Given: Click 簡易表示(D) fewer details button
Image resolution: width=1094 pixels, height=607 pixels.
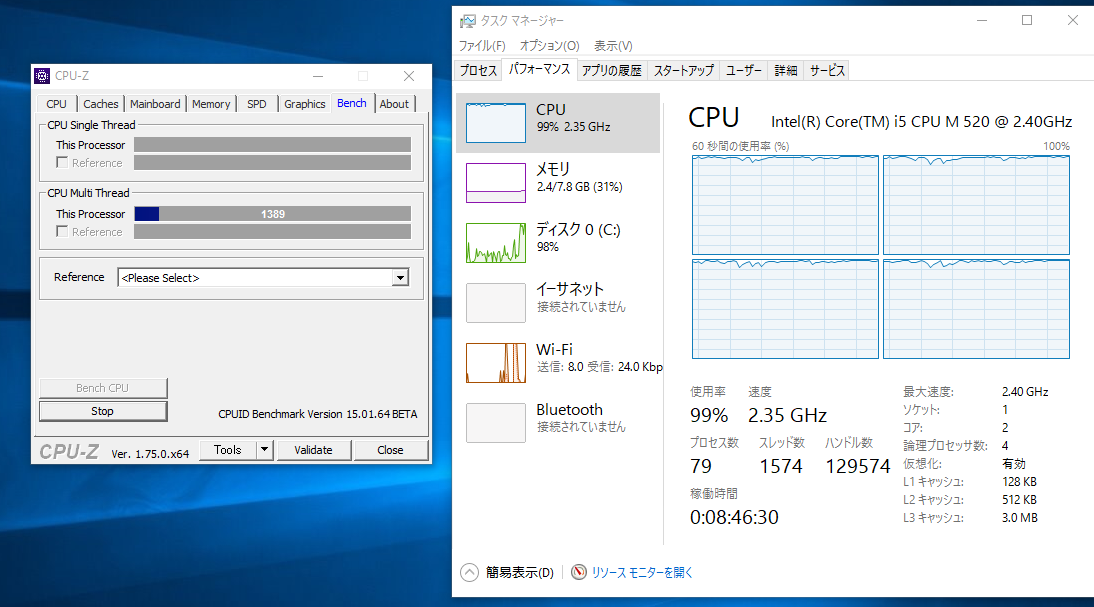Looking at the screenshot, I should coord(520,573).
